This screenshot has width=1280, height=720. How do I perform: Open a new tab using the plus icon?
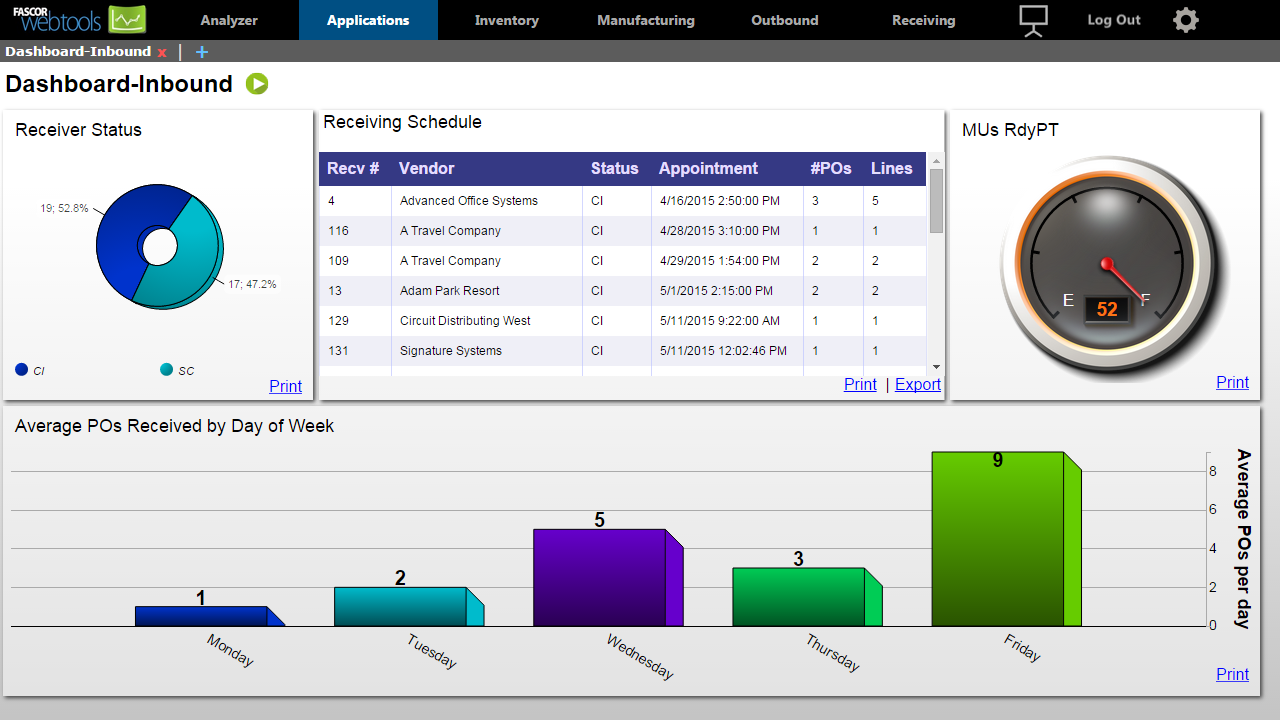pyautogui.click(x=201, y=52)
